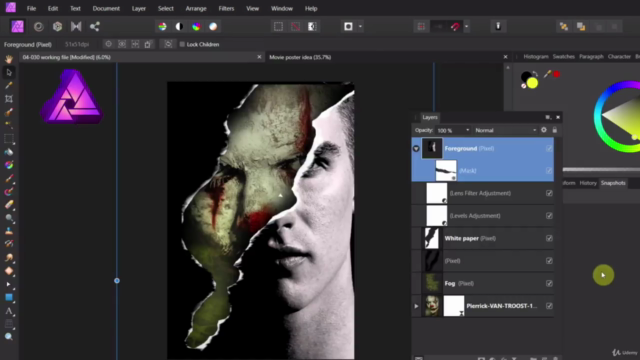Open blend ranges gear in Layers panel
The image size is (640, 360).
click(x=544, y=130)
